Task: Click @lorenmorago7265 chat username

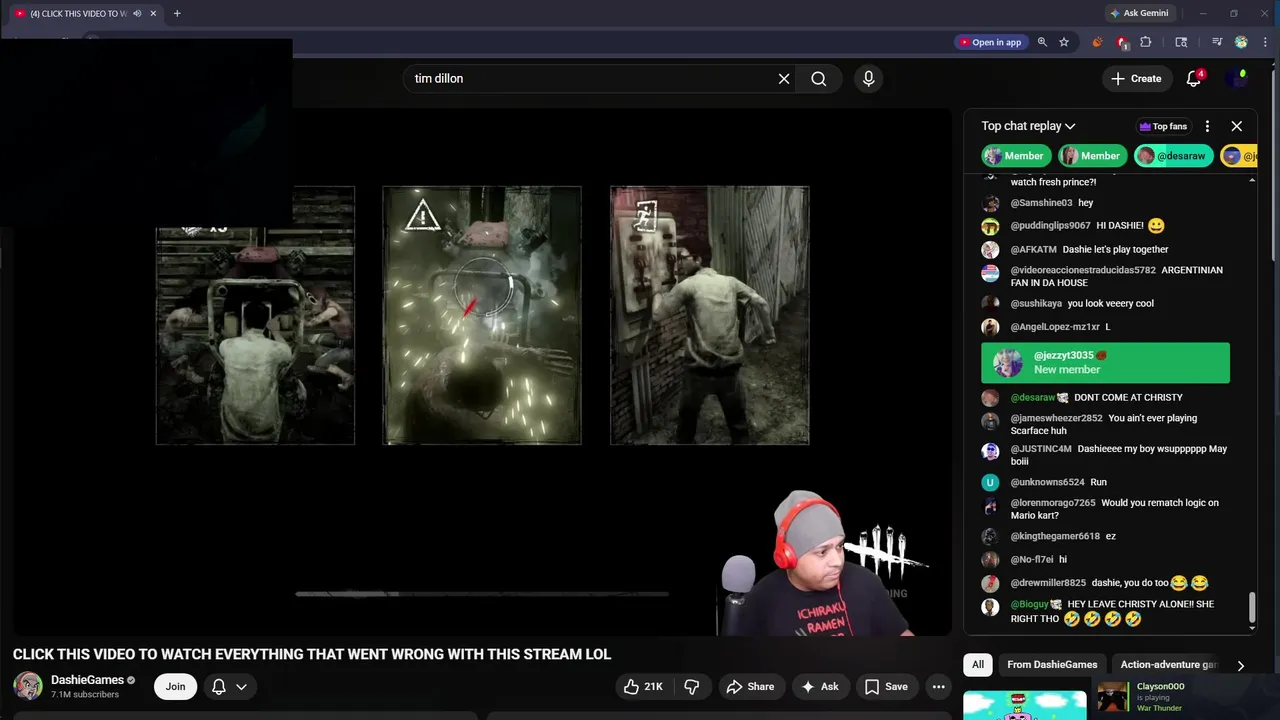Action: point(1053,503)
